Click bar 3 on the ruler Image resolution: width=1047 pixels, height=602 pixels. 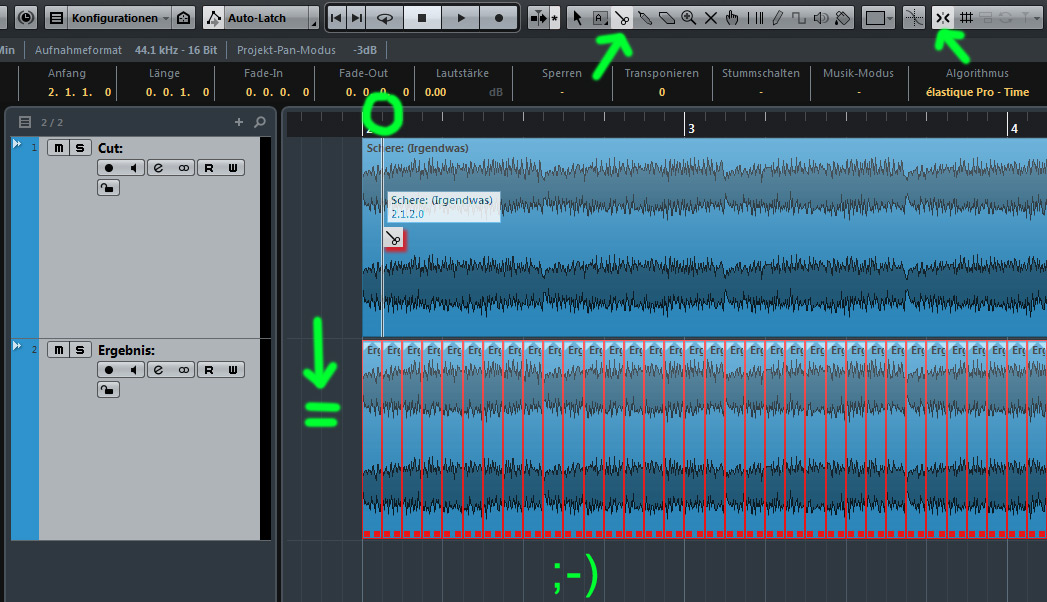691,128
